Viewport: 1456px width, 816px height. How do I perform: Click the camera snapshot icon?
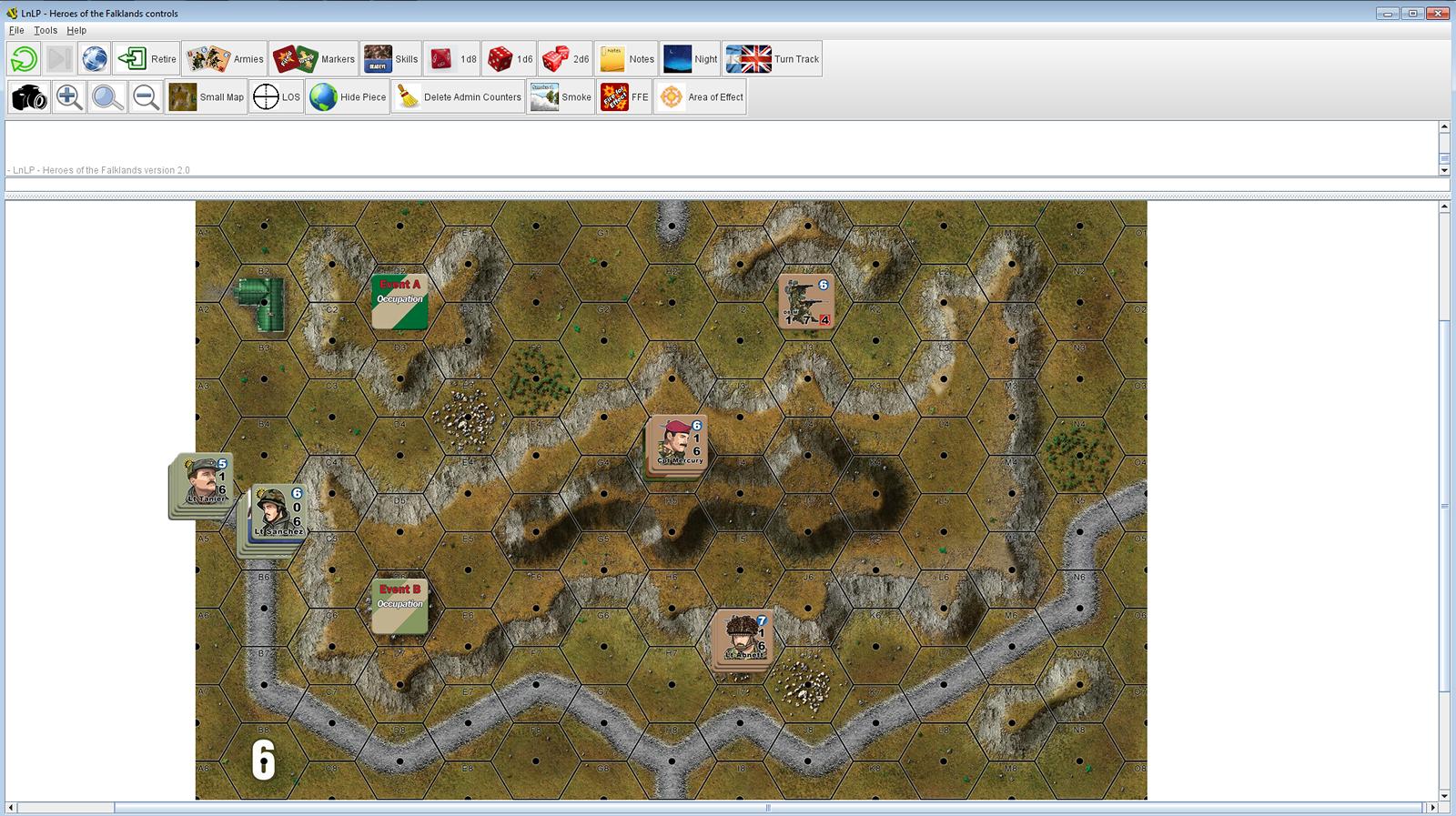coord(29,97)
